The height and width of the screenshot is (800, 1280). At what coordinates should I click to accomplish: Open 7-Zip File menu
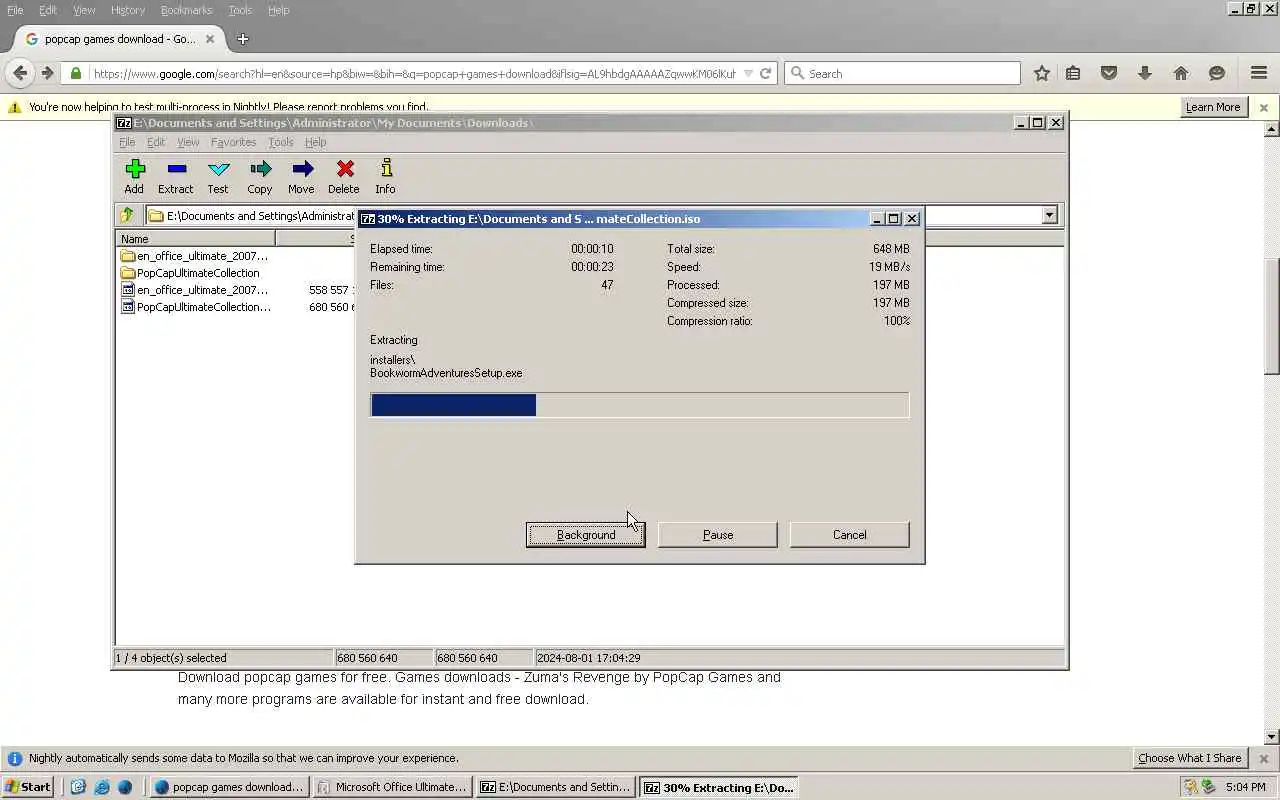(x=127, y=142)
